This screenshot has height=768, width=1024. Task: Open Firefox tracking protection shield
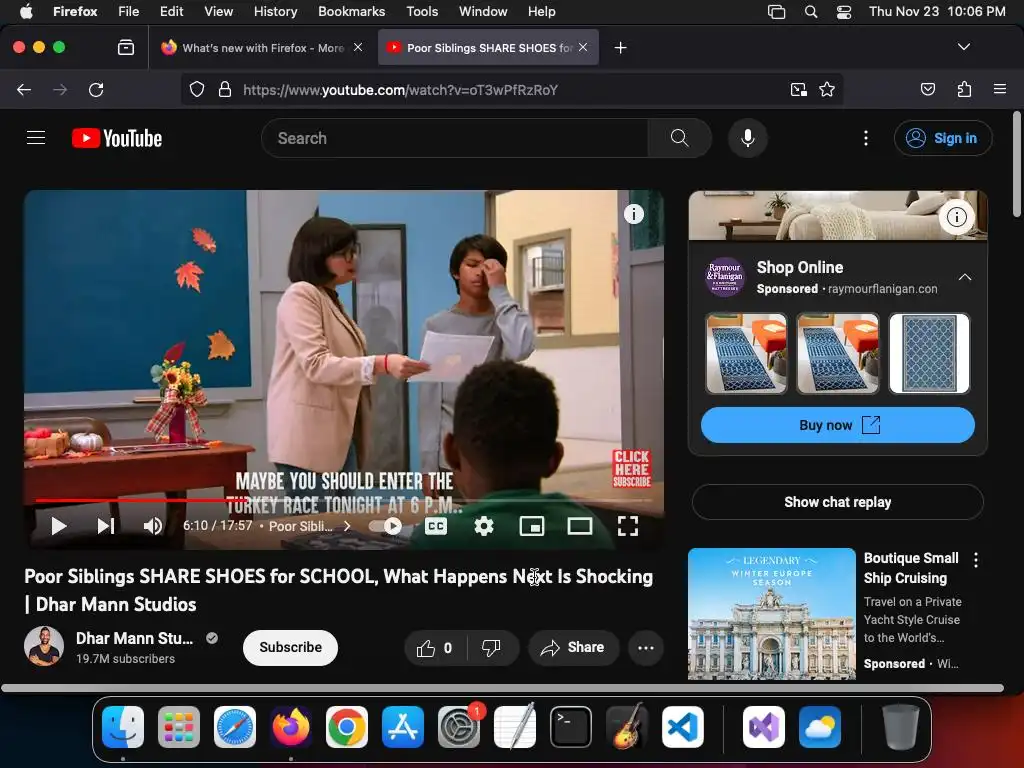pos(197,89)
